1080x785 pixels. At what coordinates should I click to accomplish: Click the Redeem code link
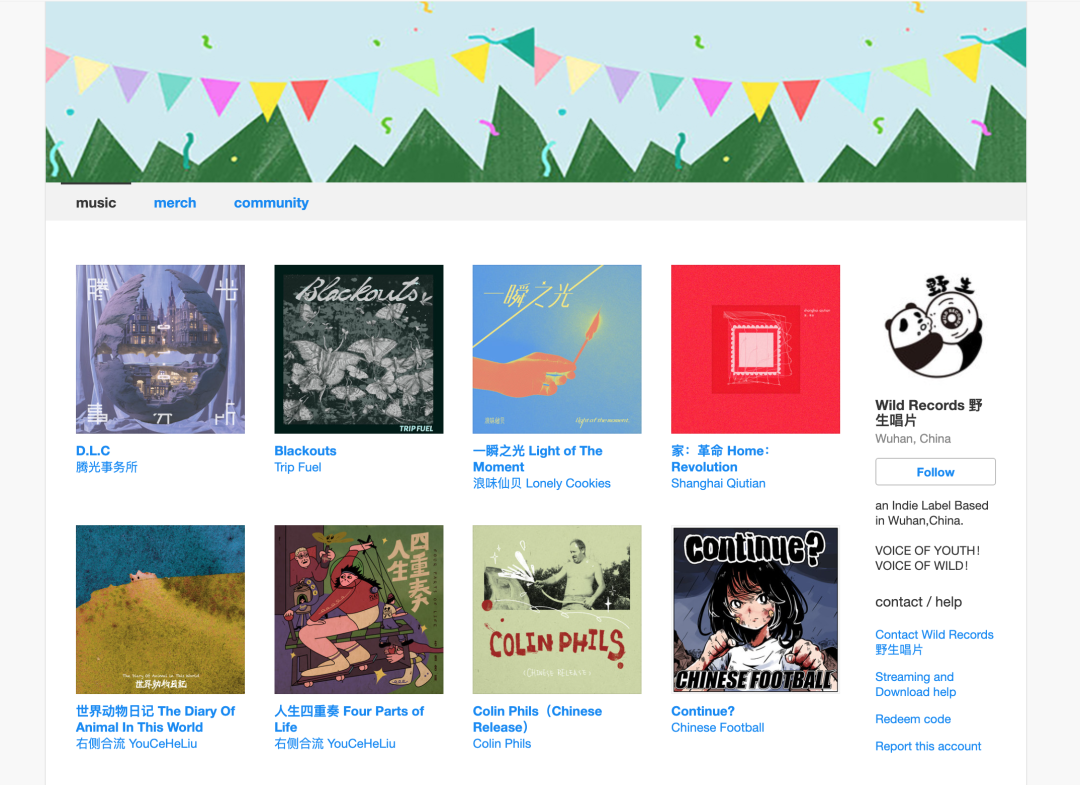913,719
